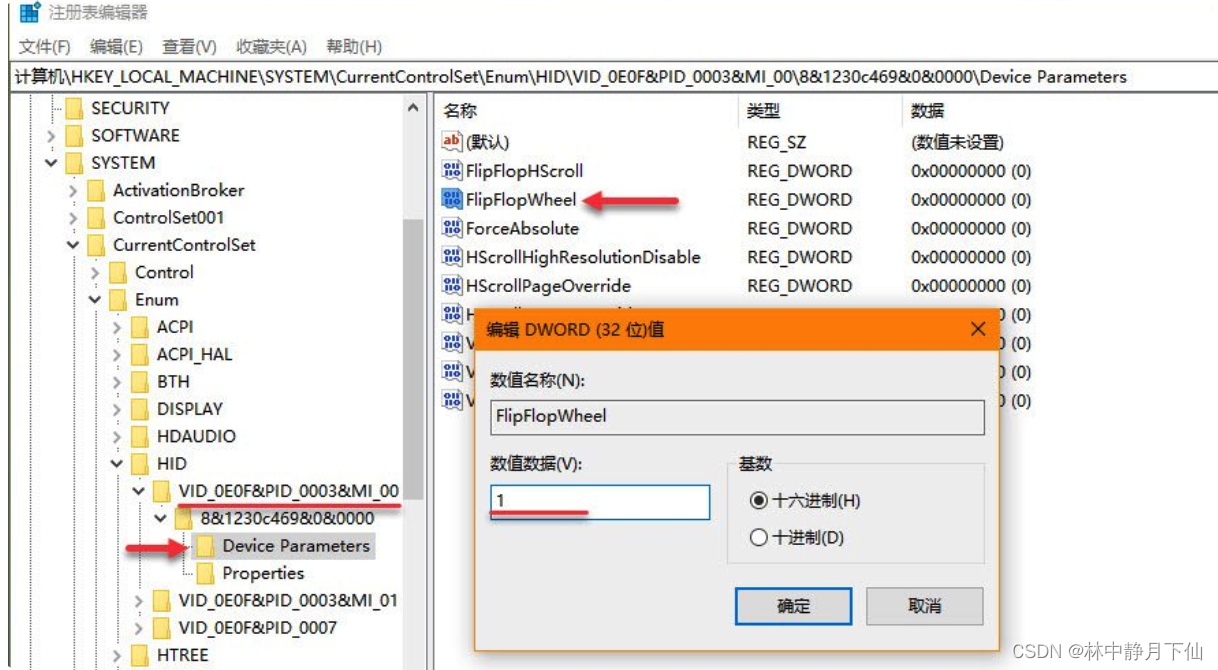Click the 取消 button
Viewport: 1218px width, 670px height.
pos(925,606)
